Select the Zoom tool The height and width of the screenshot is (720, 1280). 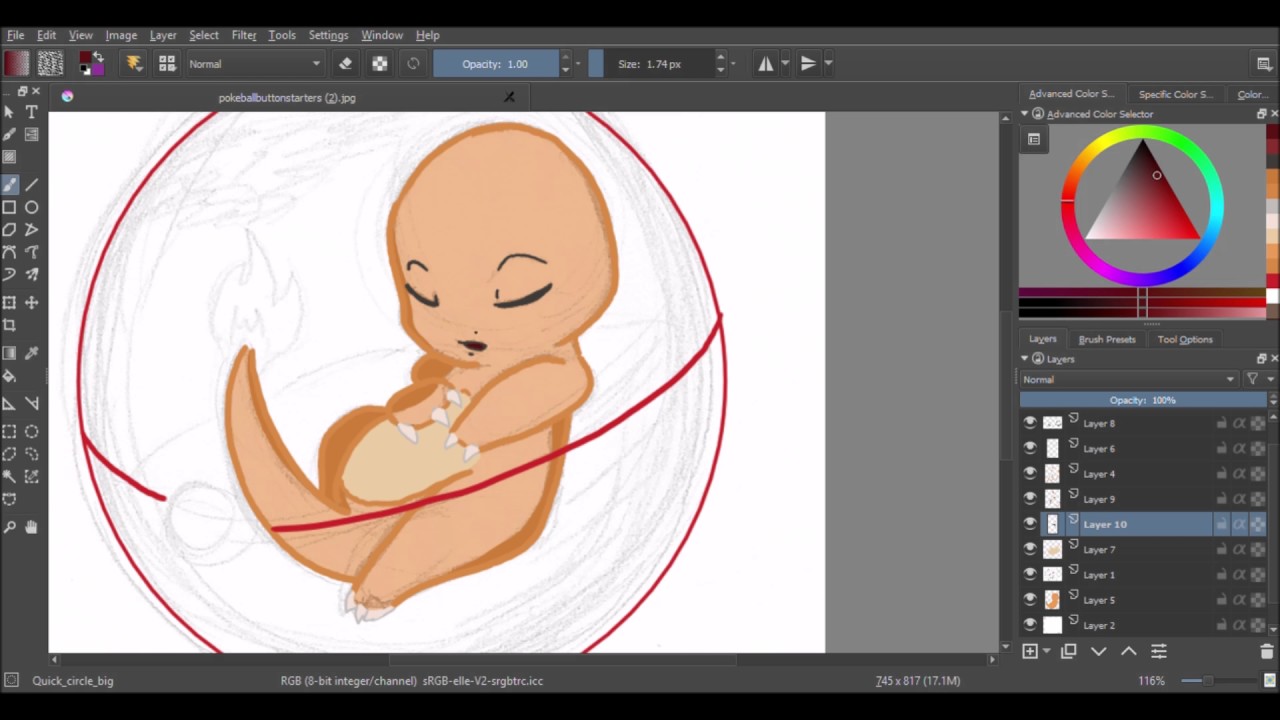[10, 527]
